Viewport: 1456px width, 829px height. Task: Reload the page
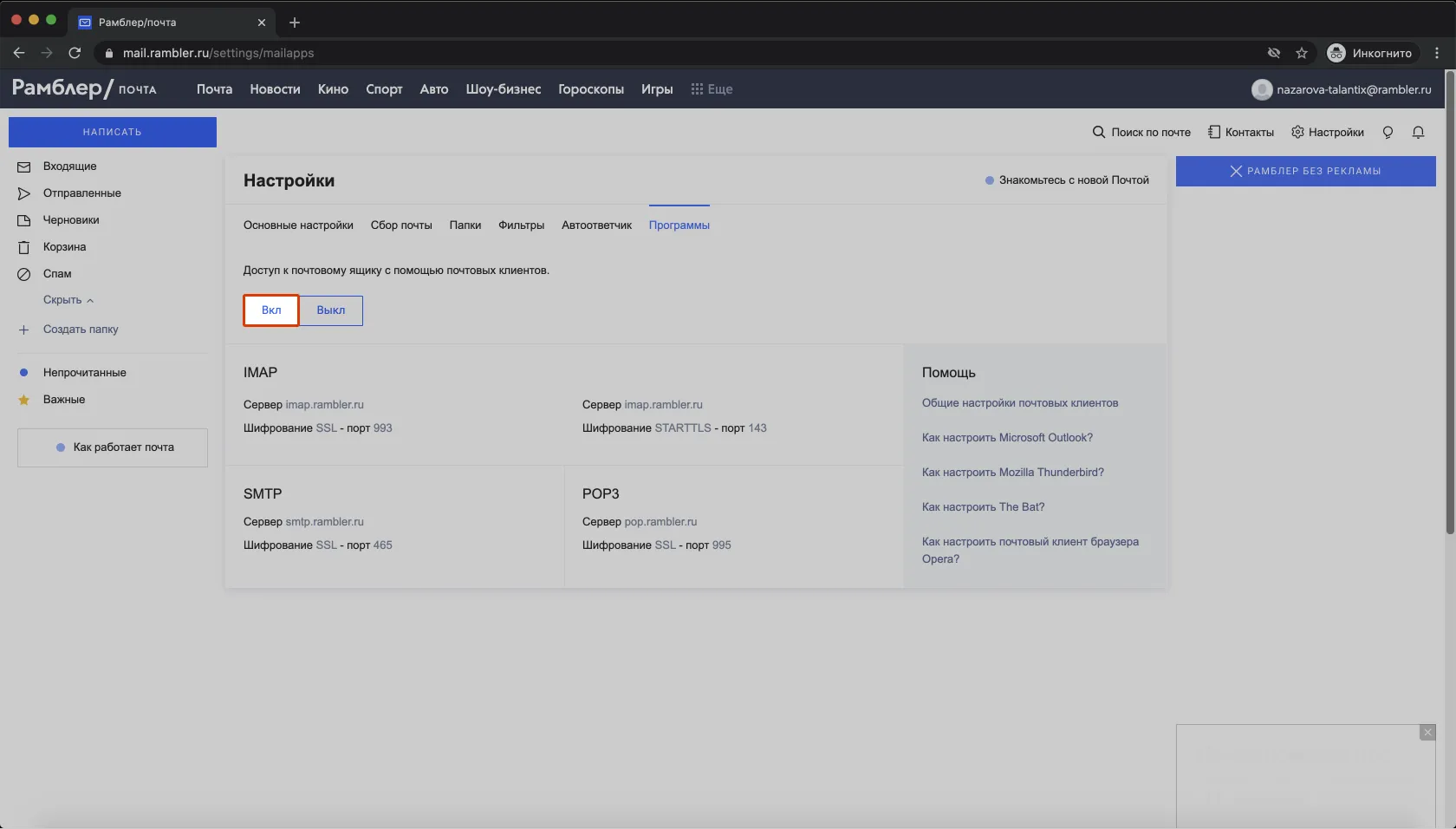(x=75, y=53)
